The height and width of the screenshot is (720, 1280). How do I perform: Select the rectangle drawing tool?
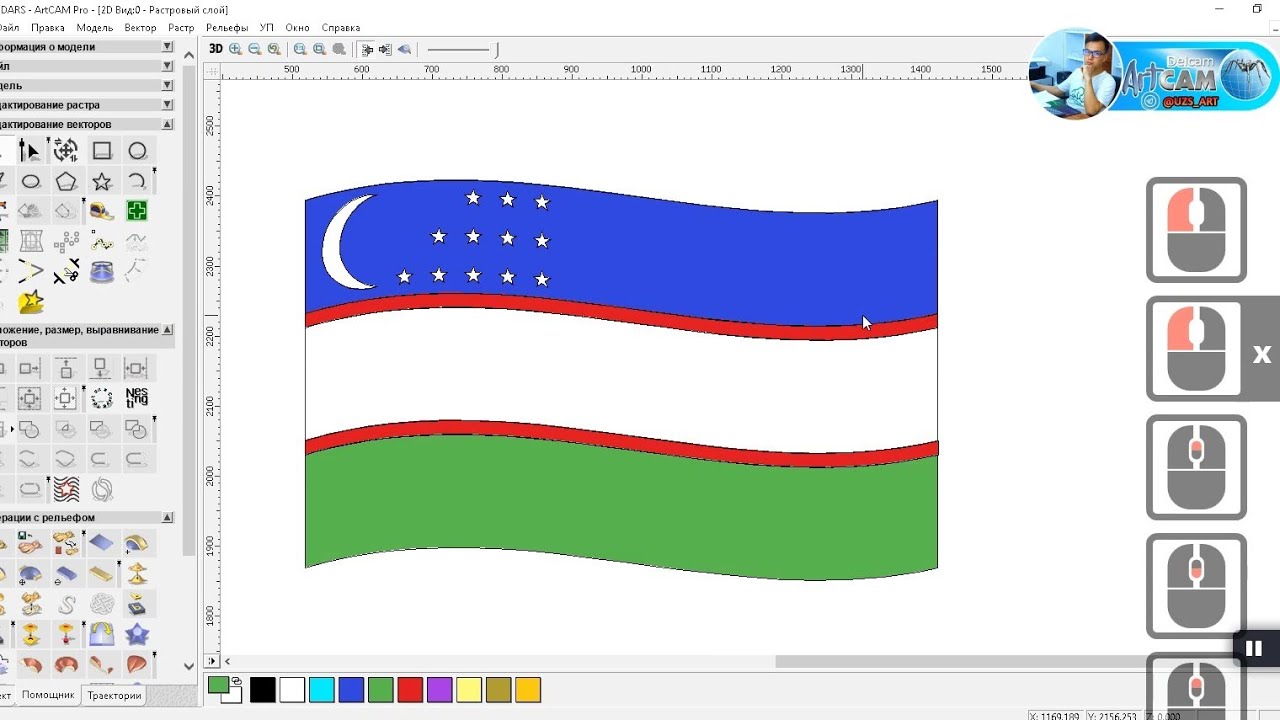tap(102, 151)
